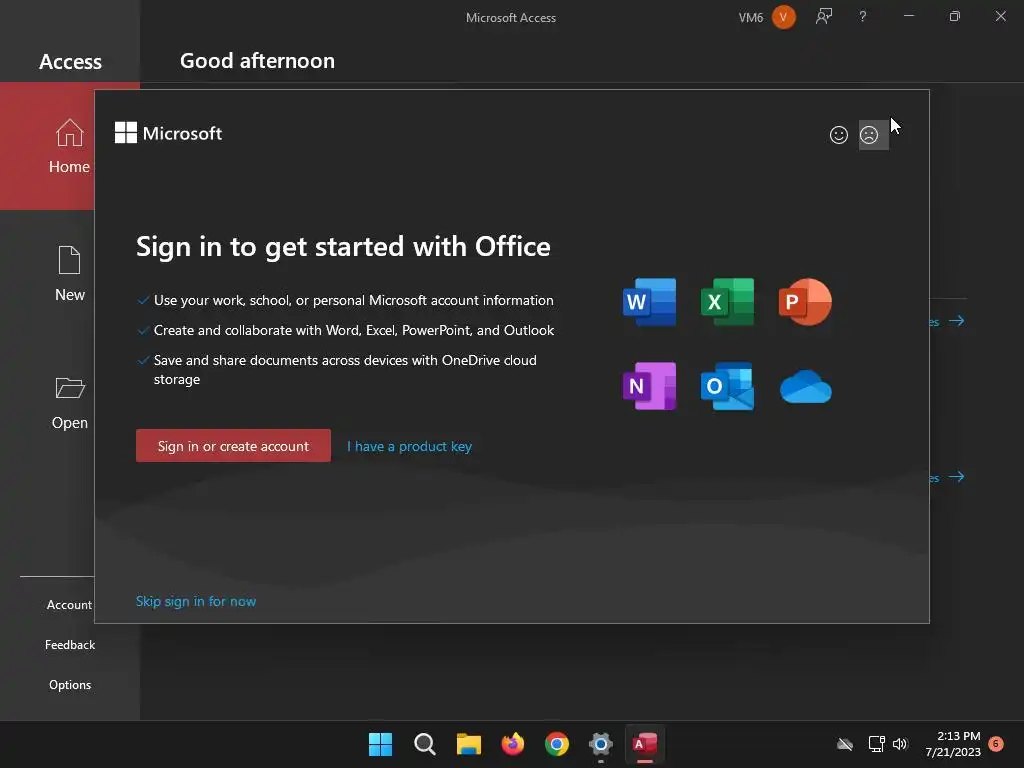This screenshot has width=1024, height=768.
Task: Open taskbar Search
Action: (x=424, y=744)
